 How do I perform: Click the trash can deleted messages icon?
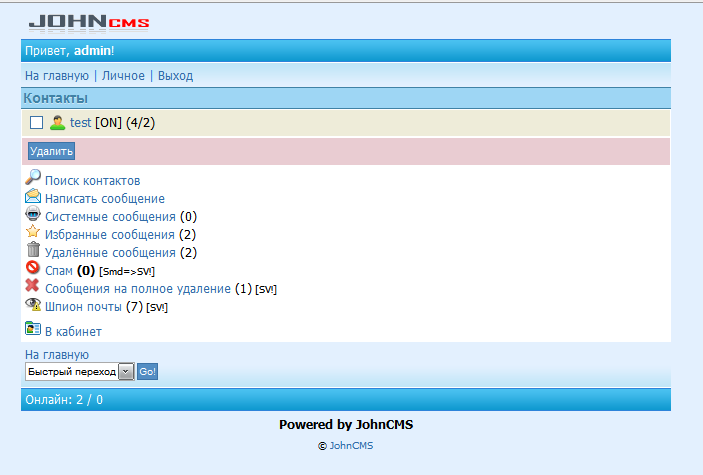click(x=33, y=249)
